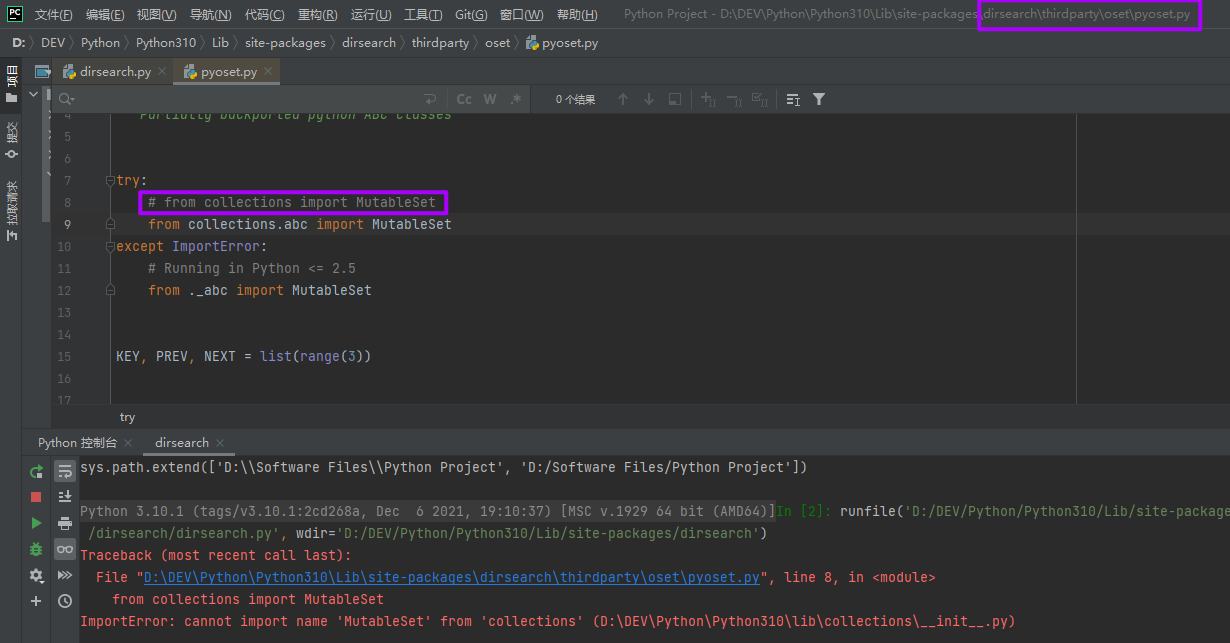Click the PyCharm logo icon

pos(14,14)
